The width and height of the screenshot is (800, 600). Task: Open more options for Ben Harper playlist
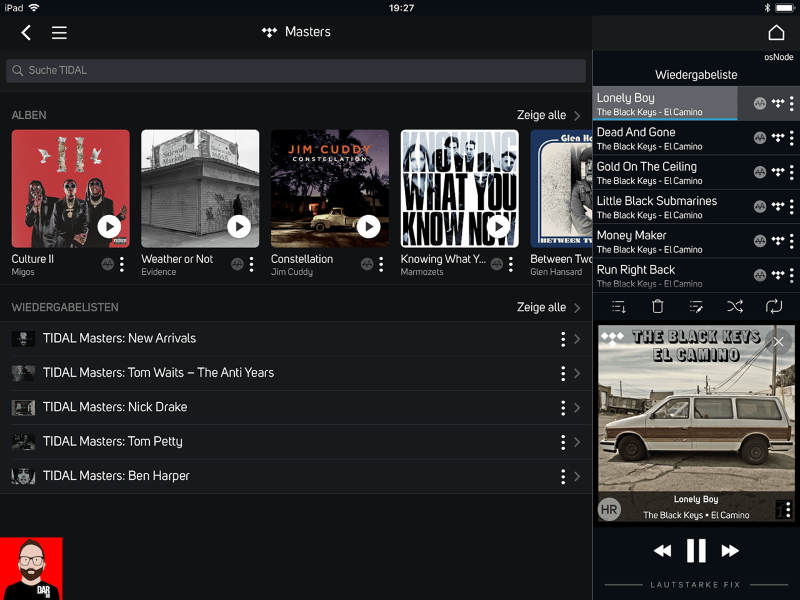pyautogui.click(x=563, y=477)
